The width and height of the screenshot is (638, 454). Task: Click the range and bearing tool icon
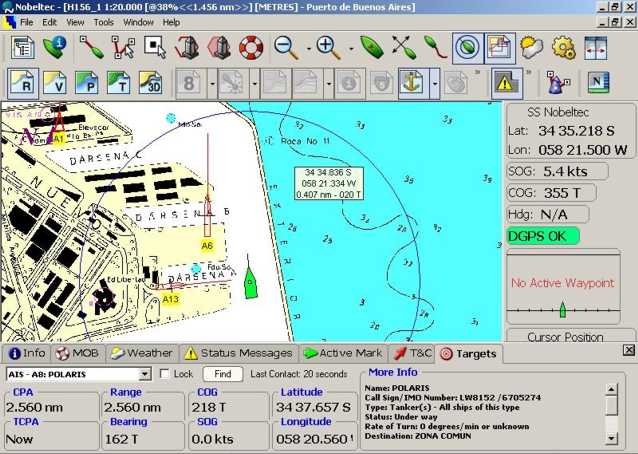(x=187, y=48)
